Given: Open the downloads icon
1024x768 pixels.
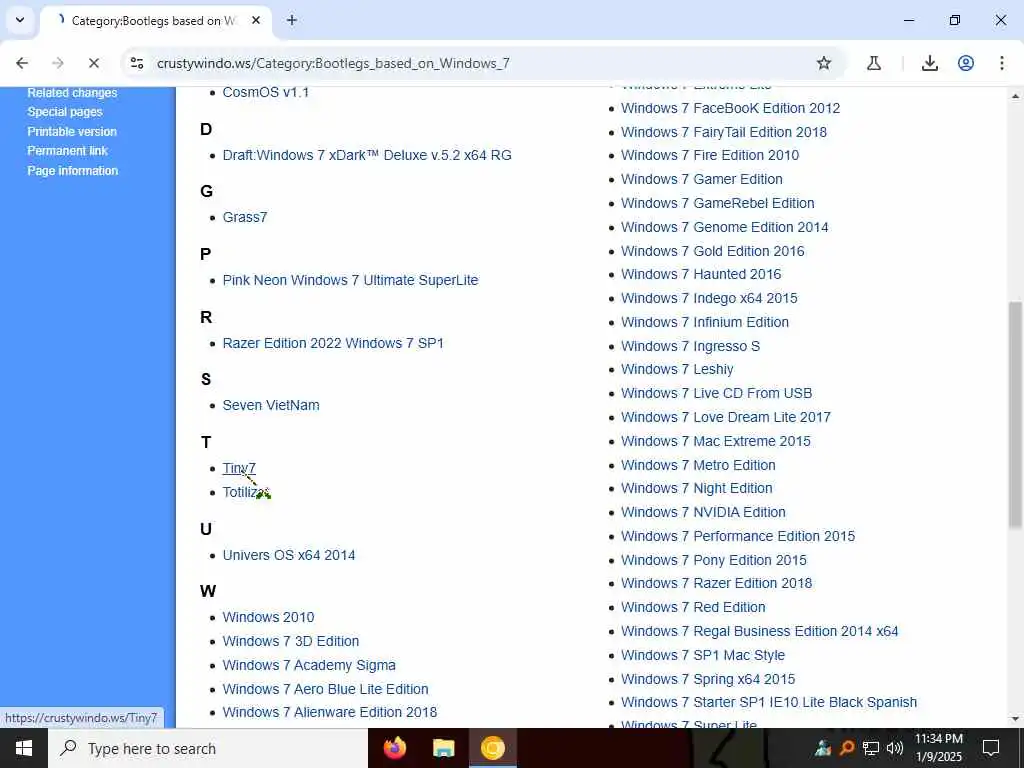Looking at the screenshot, I should (929, 63).
